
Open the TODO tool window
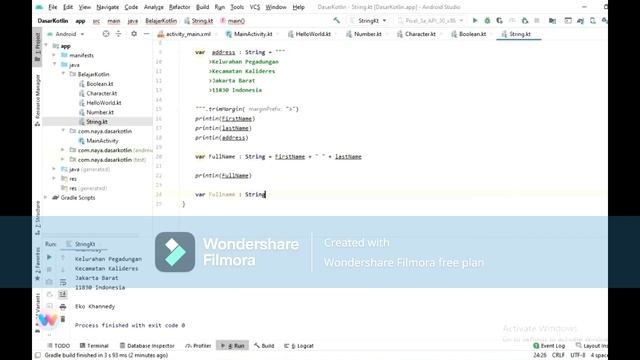59,346
